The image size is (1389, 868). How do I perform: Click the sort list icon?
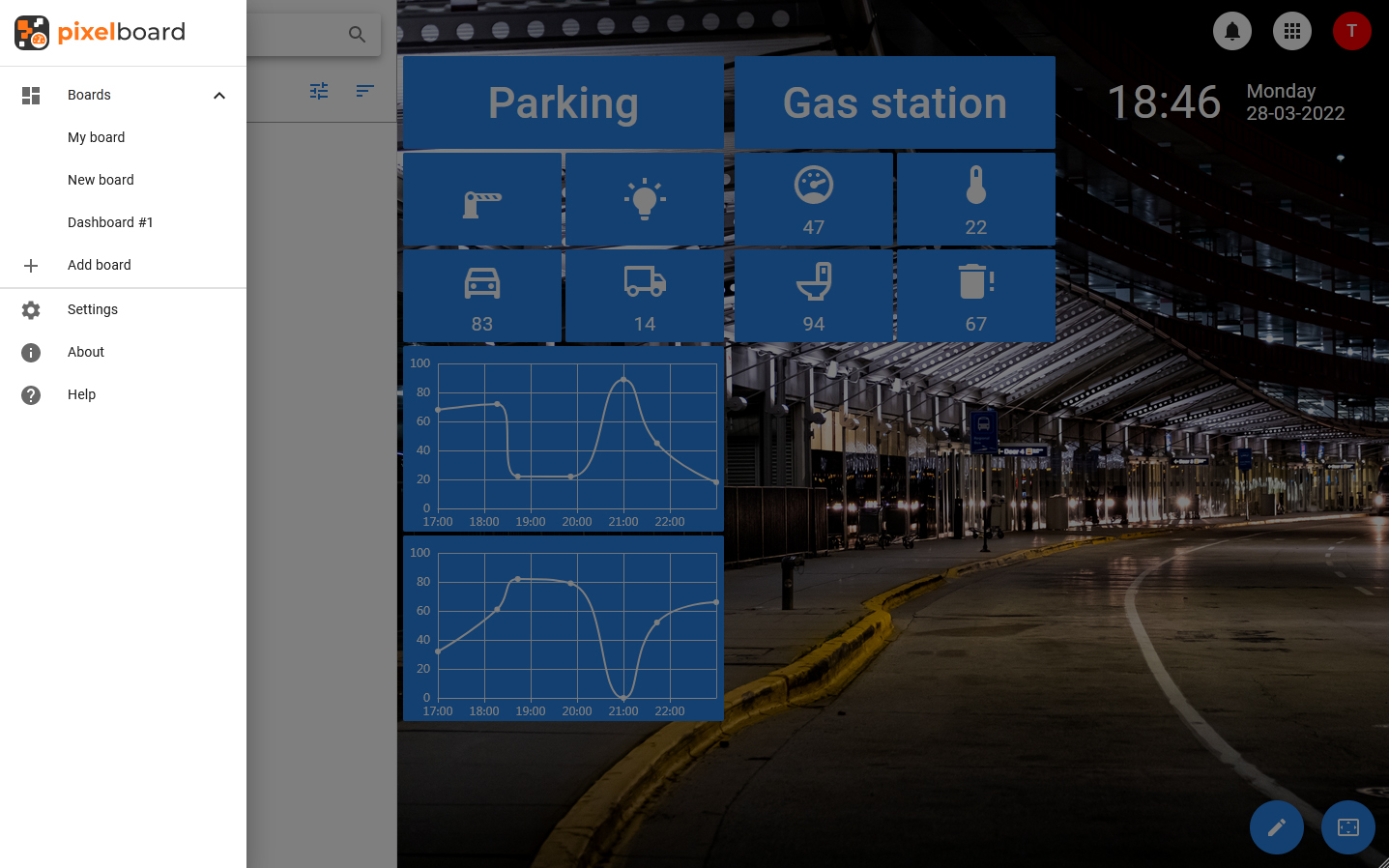(364, 91)
